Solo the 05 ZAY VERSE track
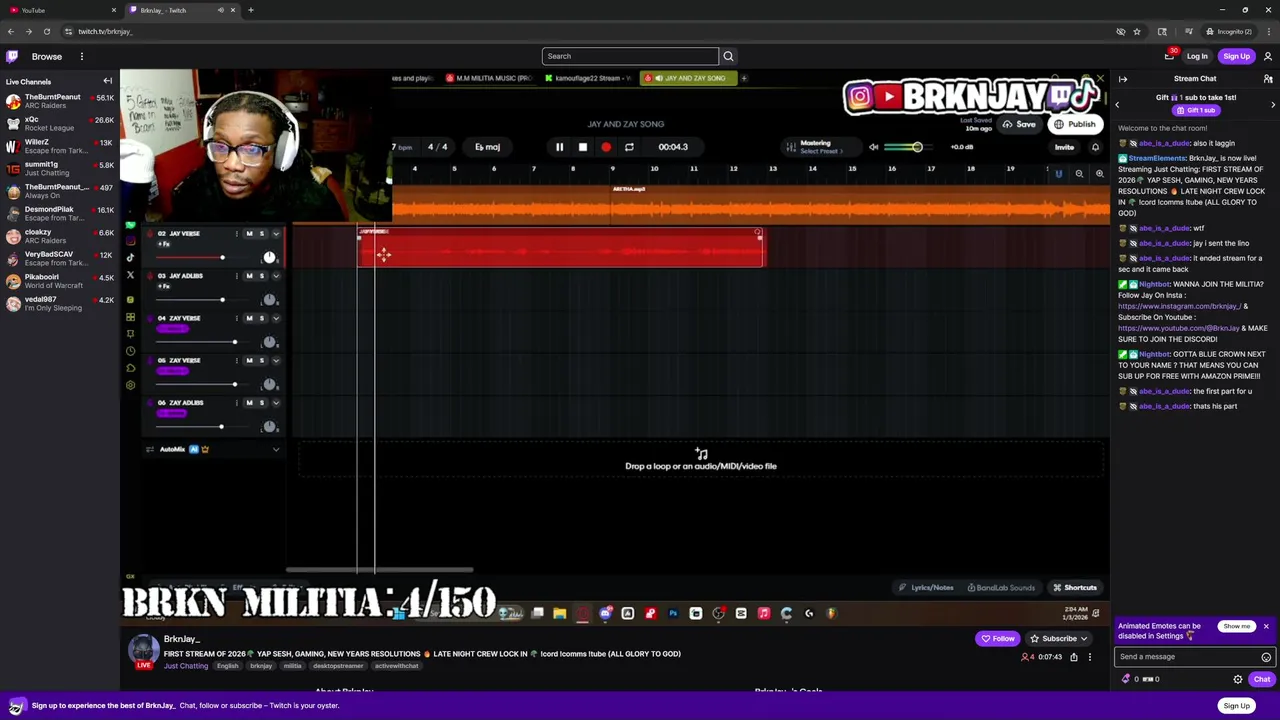The height and width of the screenshot is (720, 1280). (262, 360)
